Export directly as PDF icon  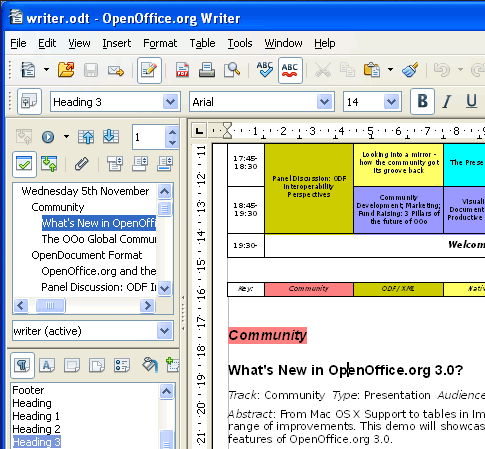tap(182, 70)
